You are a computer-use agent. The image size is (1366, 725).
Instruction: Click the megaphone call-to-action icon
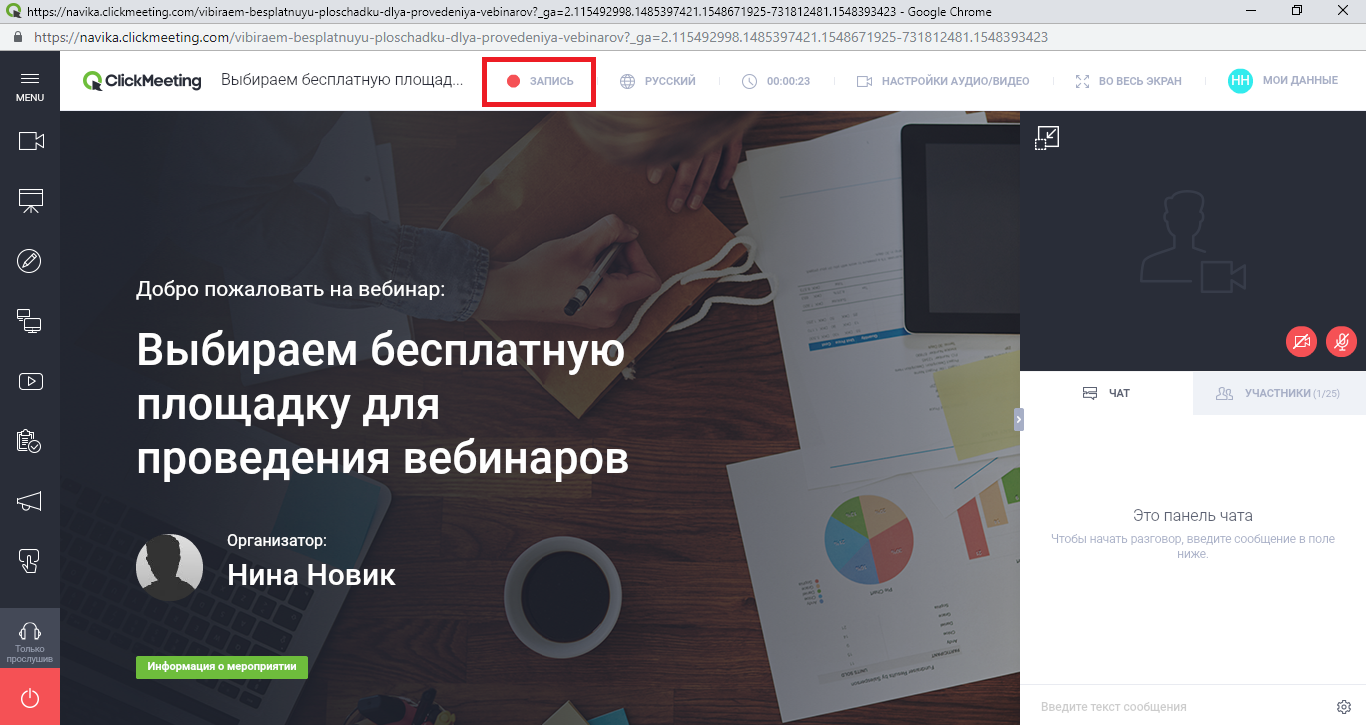coord(30,502)
